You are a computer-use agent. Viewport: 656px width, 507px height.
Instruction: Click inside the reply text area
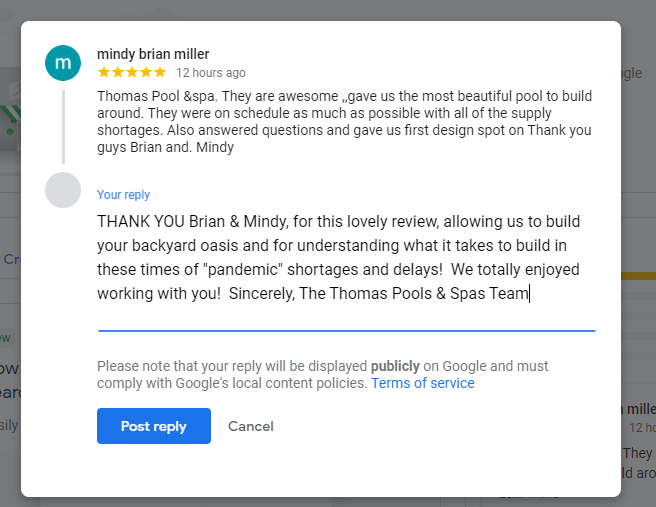tap(338, 257)
